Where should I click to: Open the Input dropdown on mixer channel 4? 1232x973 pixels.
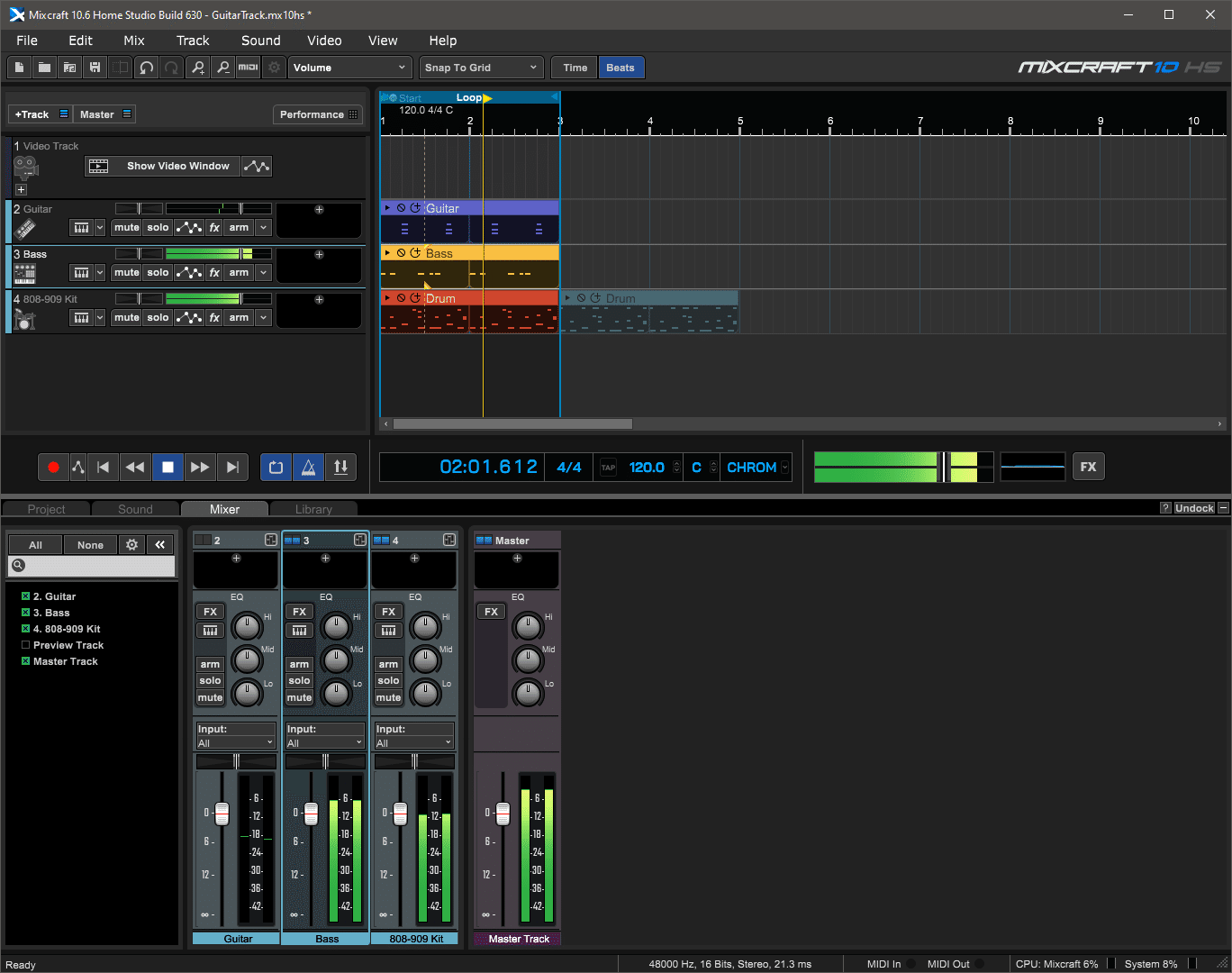pos(414,743)
